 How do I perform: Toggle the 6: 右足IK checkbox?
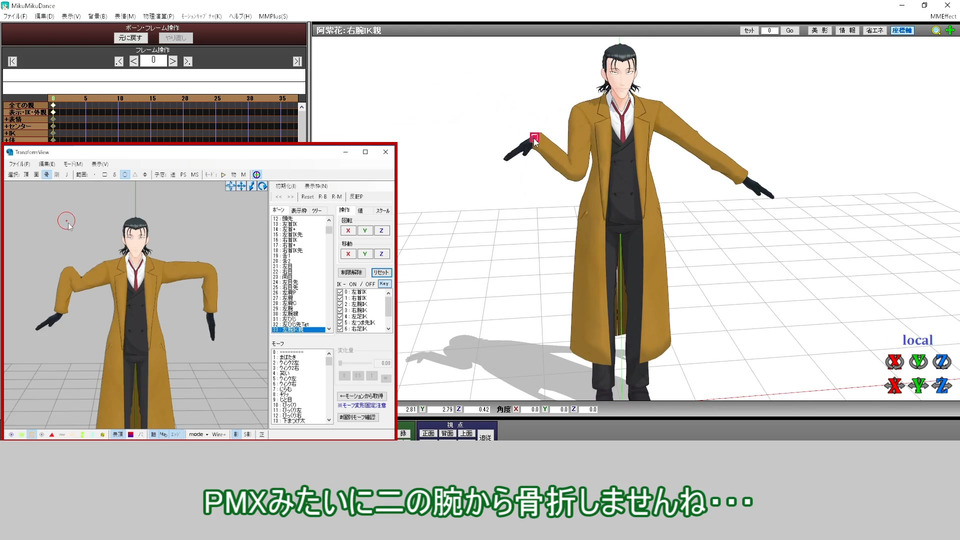click(x=340, y=329)
